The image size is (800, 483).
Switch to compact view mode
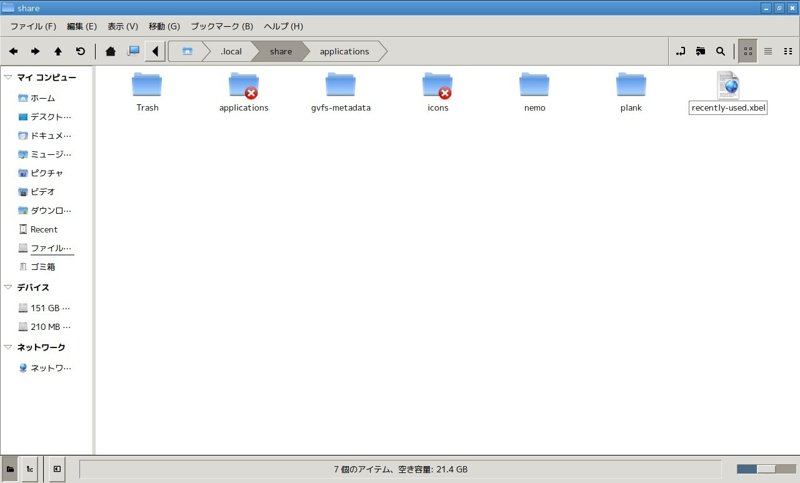click(788, 51)
